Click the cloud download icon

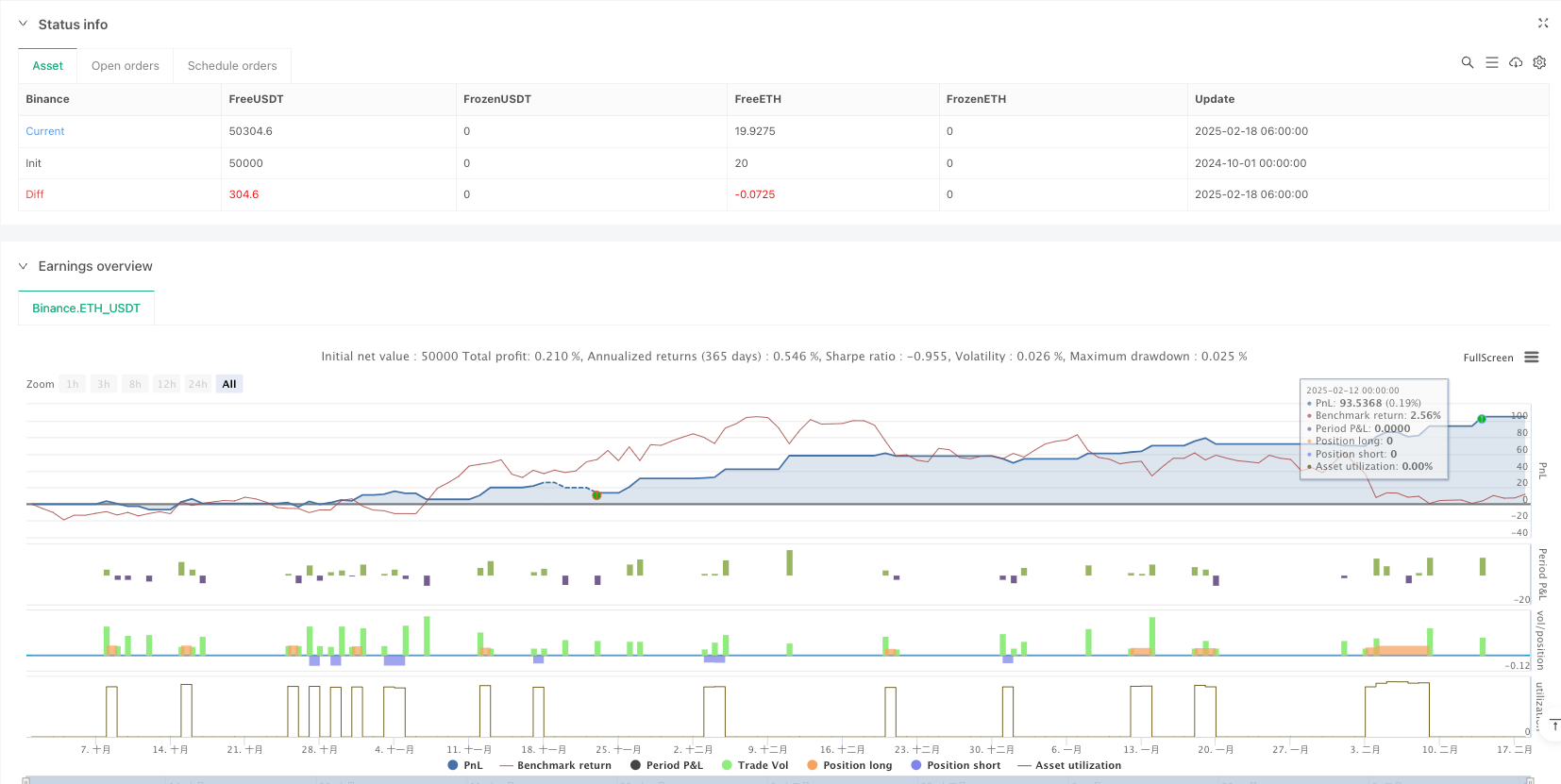pos(1516,62)
